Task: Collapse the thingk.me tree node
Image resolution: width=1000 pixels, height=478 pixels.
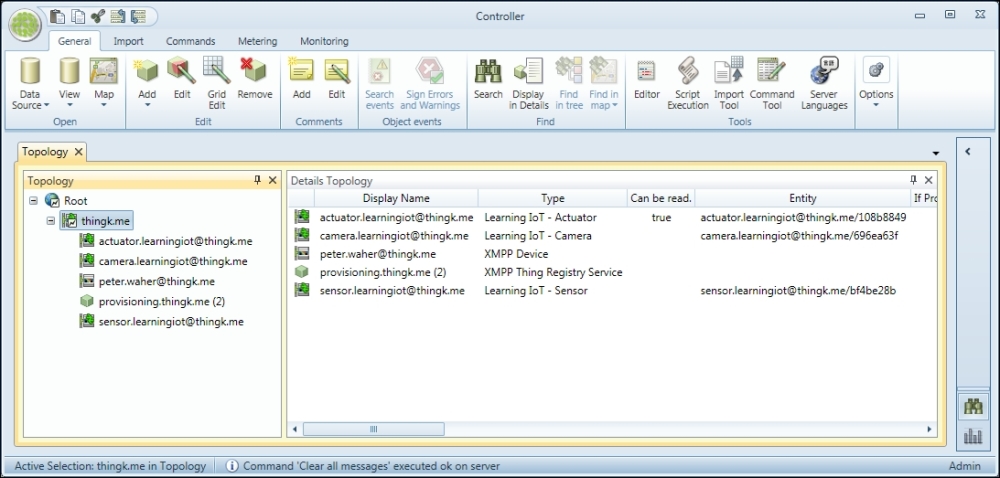Action: (x=51, y=221)
